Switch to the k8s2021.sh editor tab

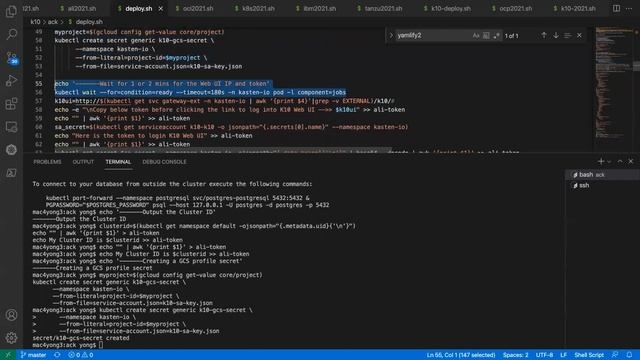(x=258, y=8)
